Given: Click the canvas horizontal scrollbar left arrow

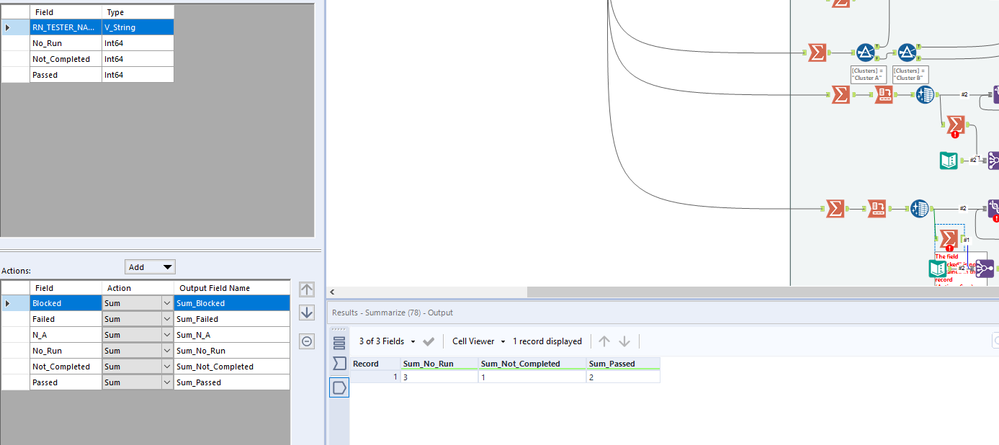Looking at the screenshot, I should click(x=331, y=292).
